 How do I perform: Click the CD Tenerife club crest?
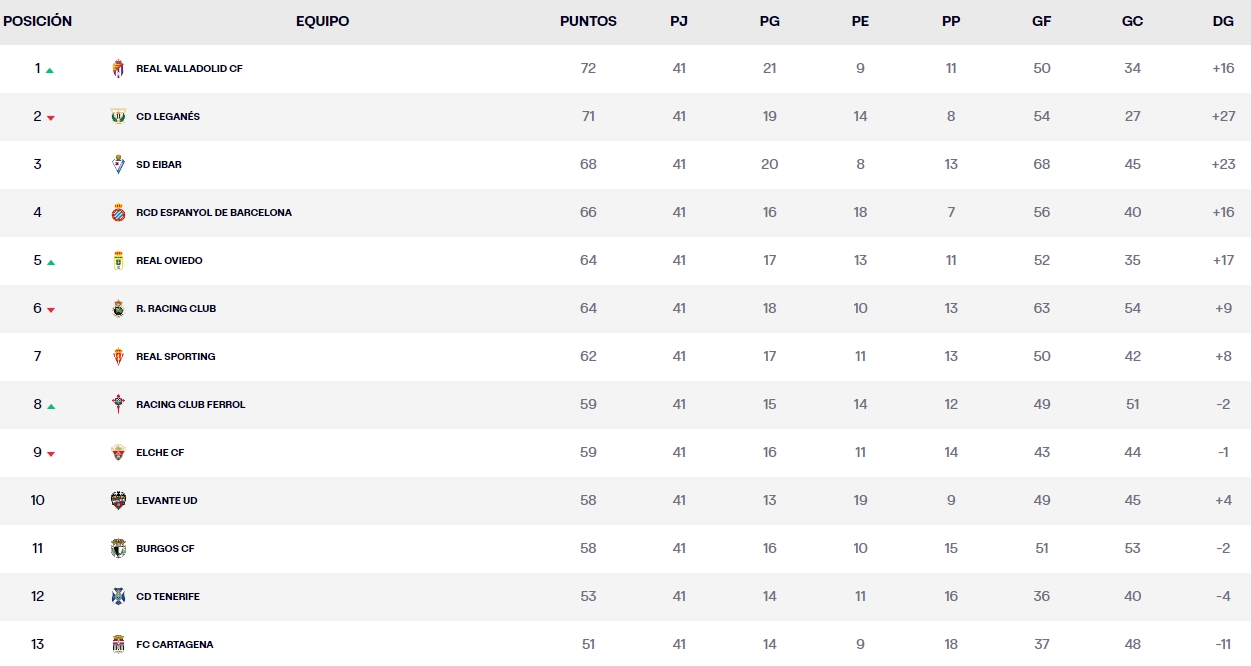click(120, 596)
